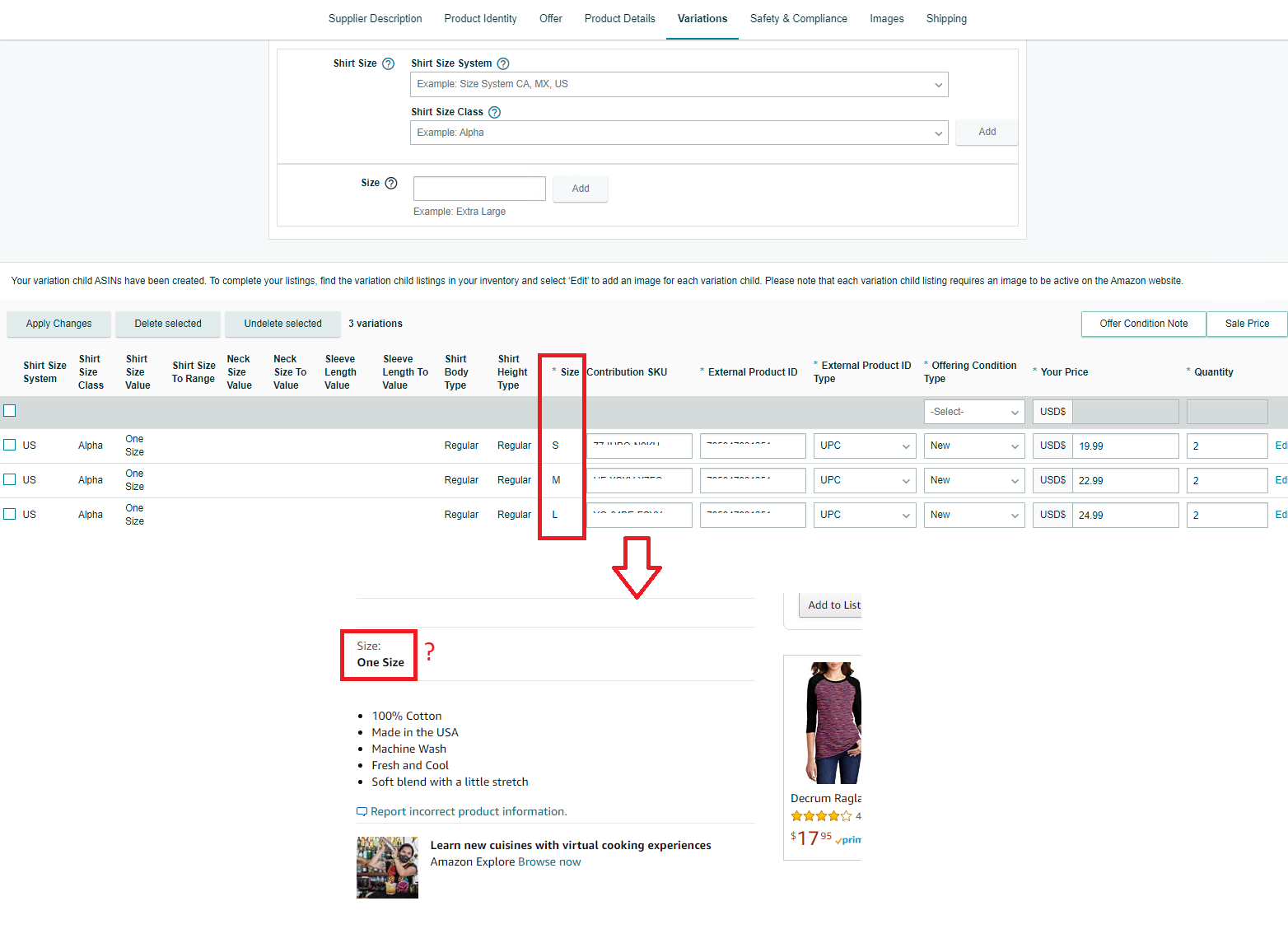The image size is (1288, 929).
Task: Check the box for size S variation row
Action: 10,445
